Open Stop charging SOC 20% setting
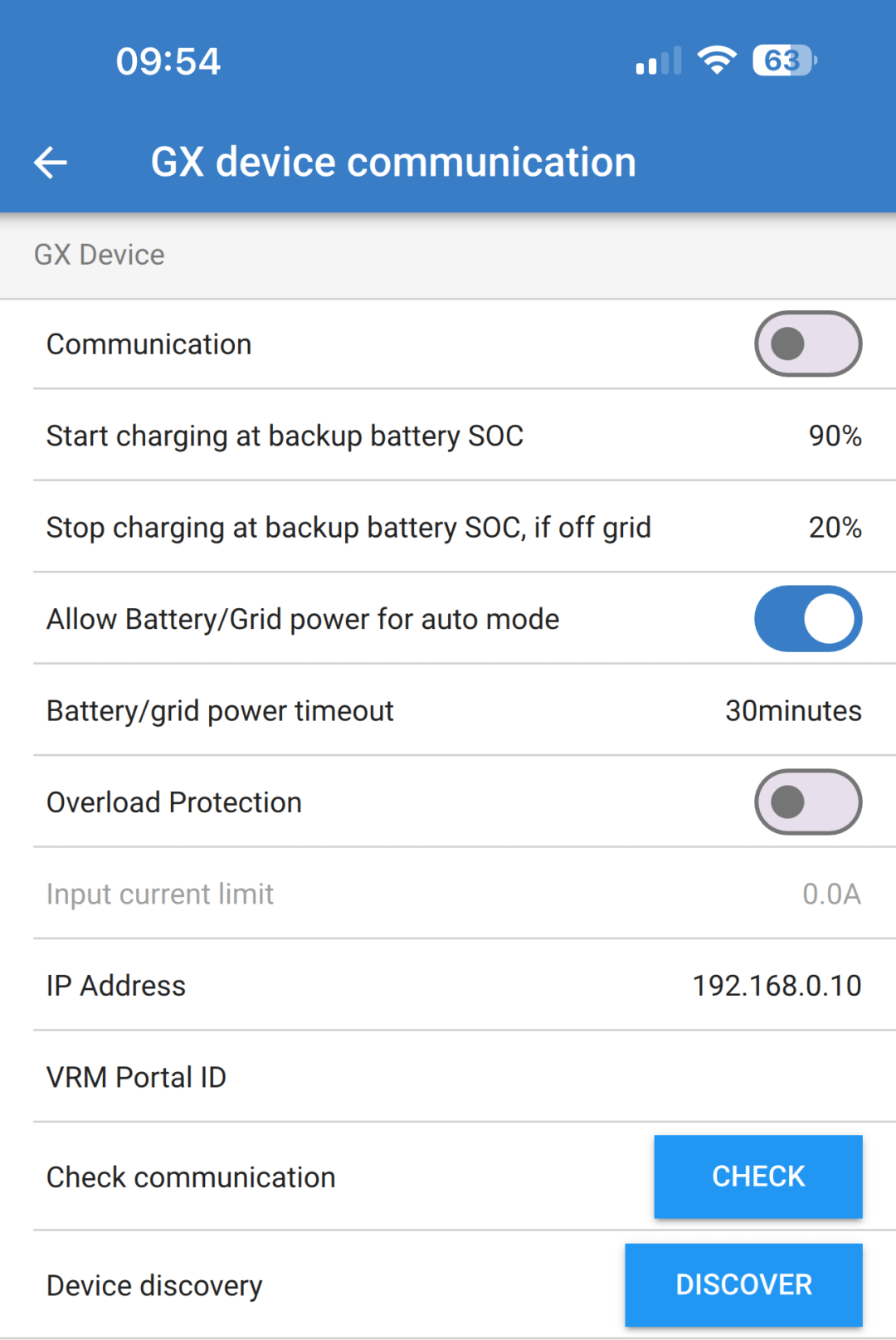 tap(835, 528)
